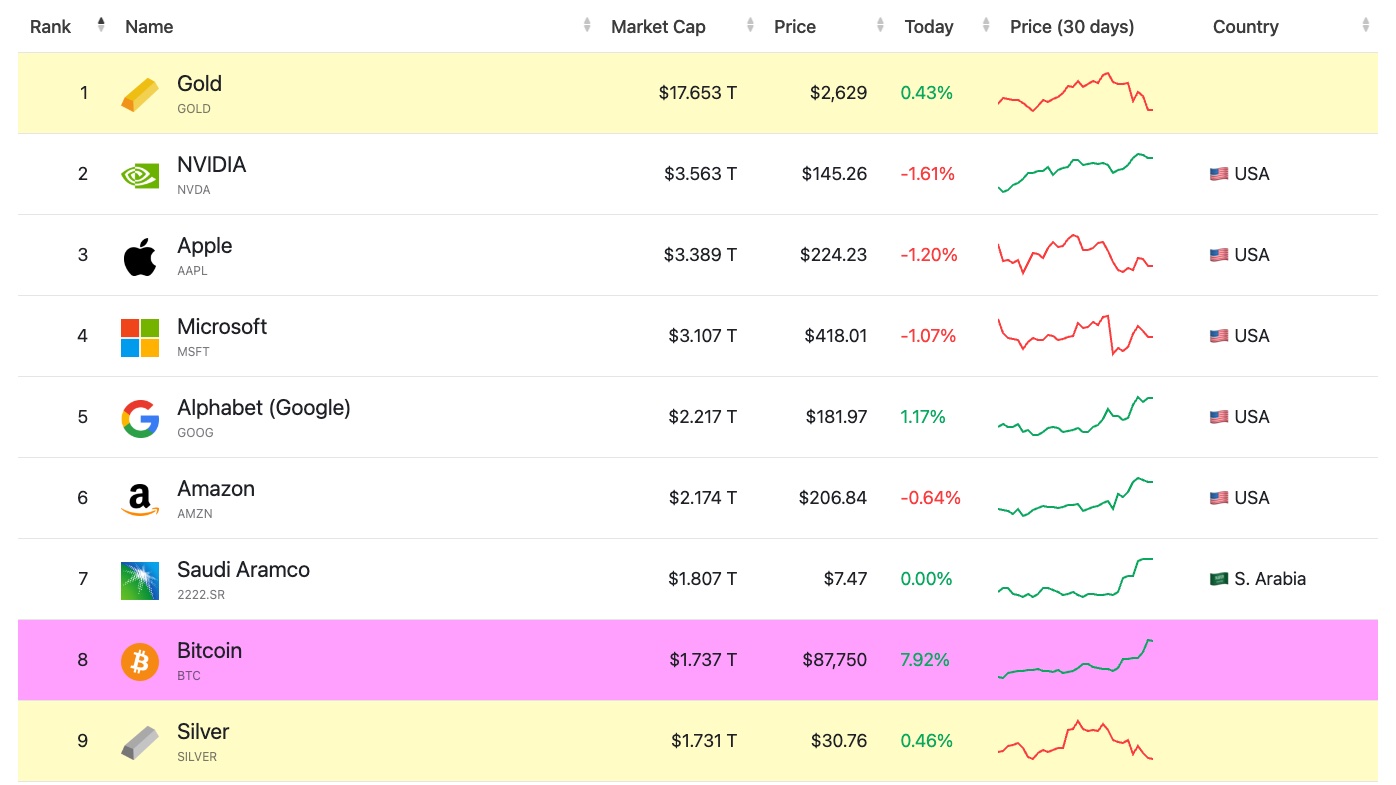The width and height of the screenshot is (1396, 785).
Task: Click NVIDIA price $145.26
Action: (x=834, y=174)
